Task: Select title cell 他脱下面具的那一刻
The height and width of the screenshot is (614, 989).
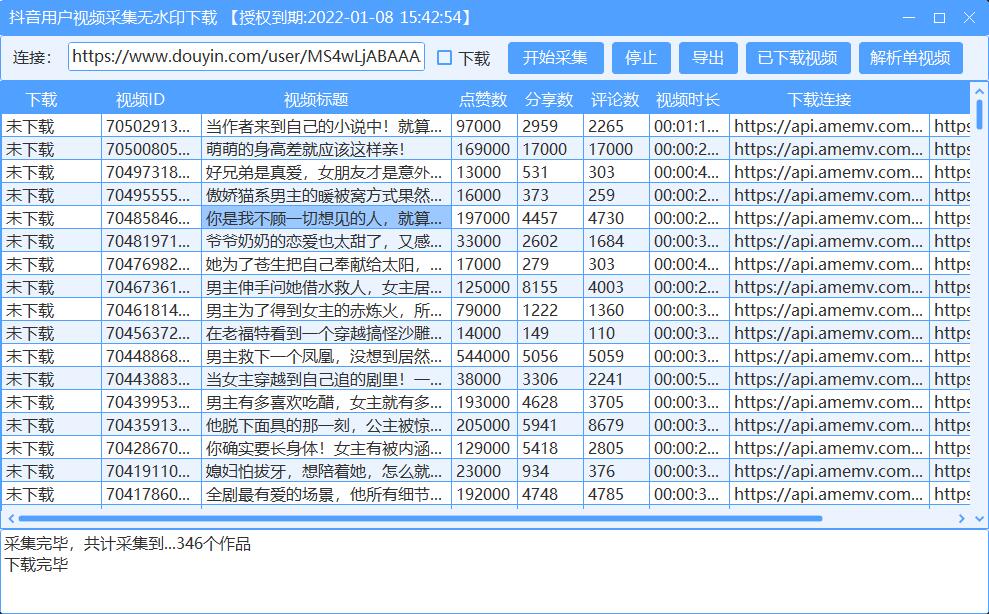Action: 326,425
